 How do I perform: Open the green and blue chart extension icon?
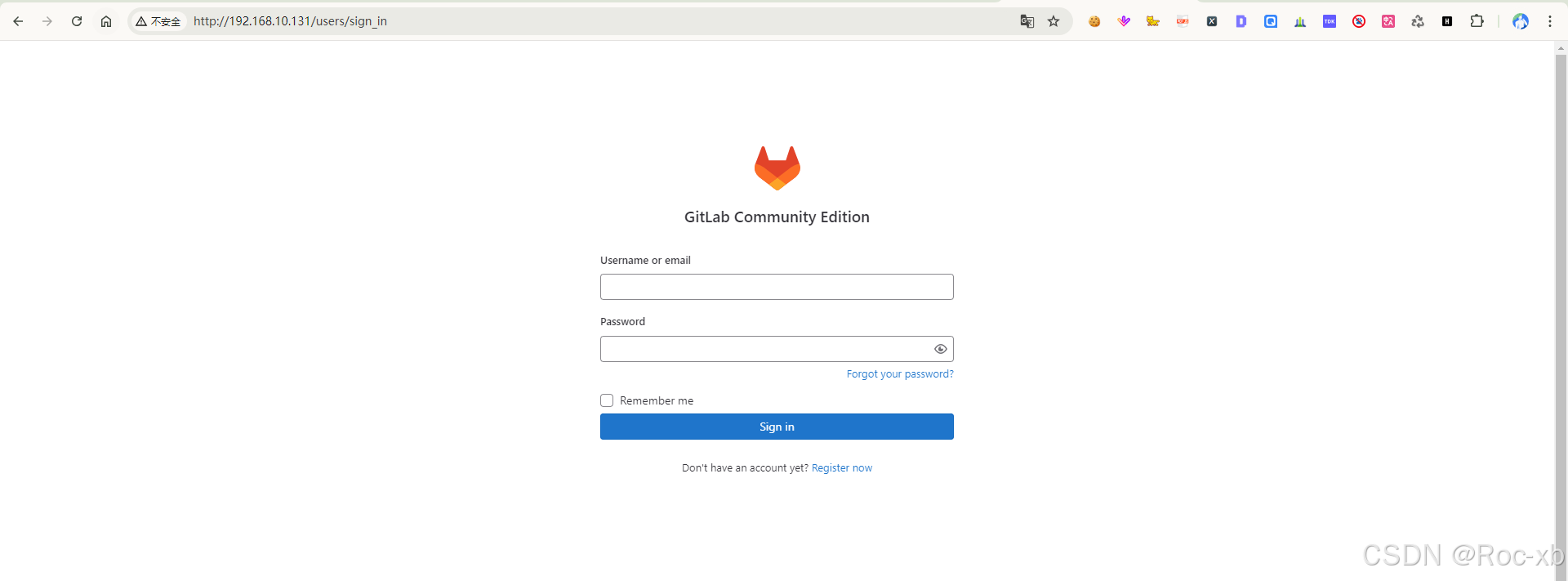coord(1300,21)
